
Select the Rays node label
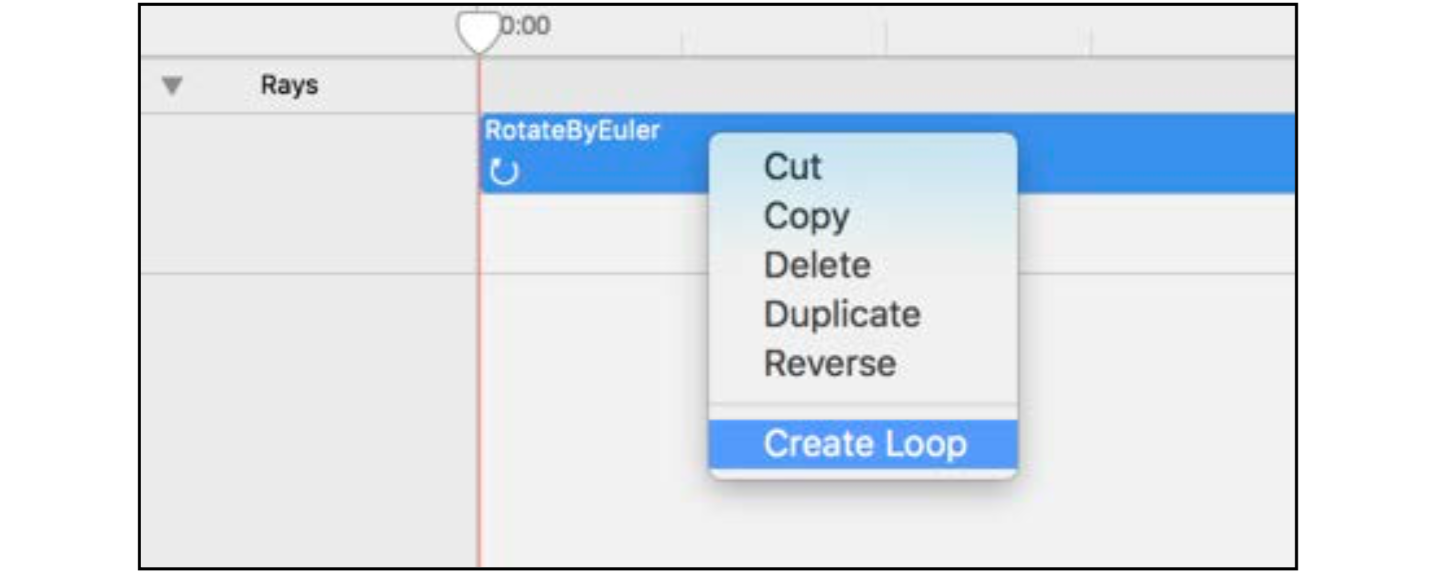click(289, 85)
